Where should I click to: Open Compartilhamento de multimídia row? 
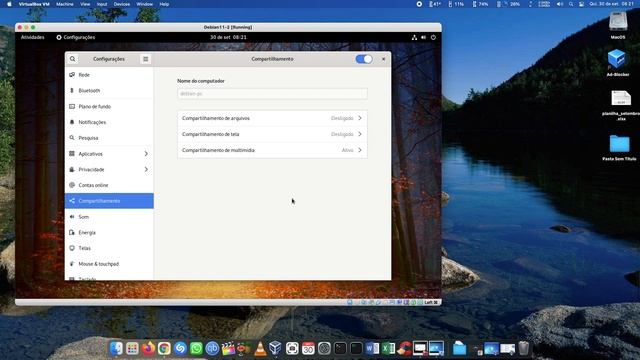tap(272, 150)
